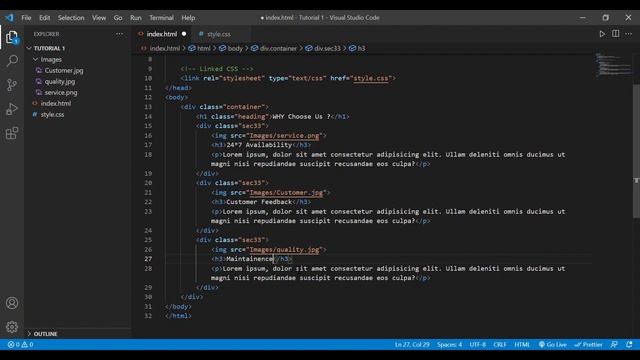The image size is (640, 360).
Task: Open the Selection menu
Action: pos(71,18)
